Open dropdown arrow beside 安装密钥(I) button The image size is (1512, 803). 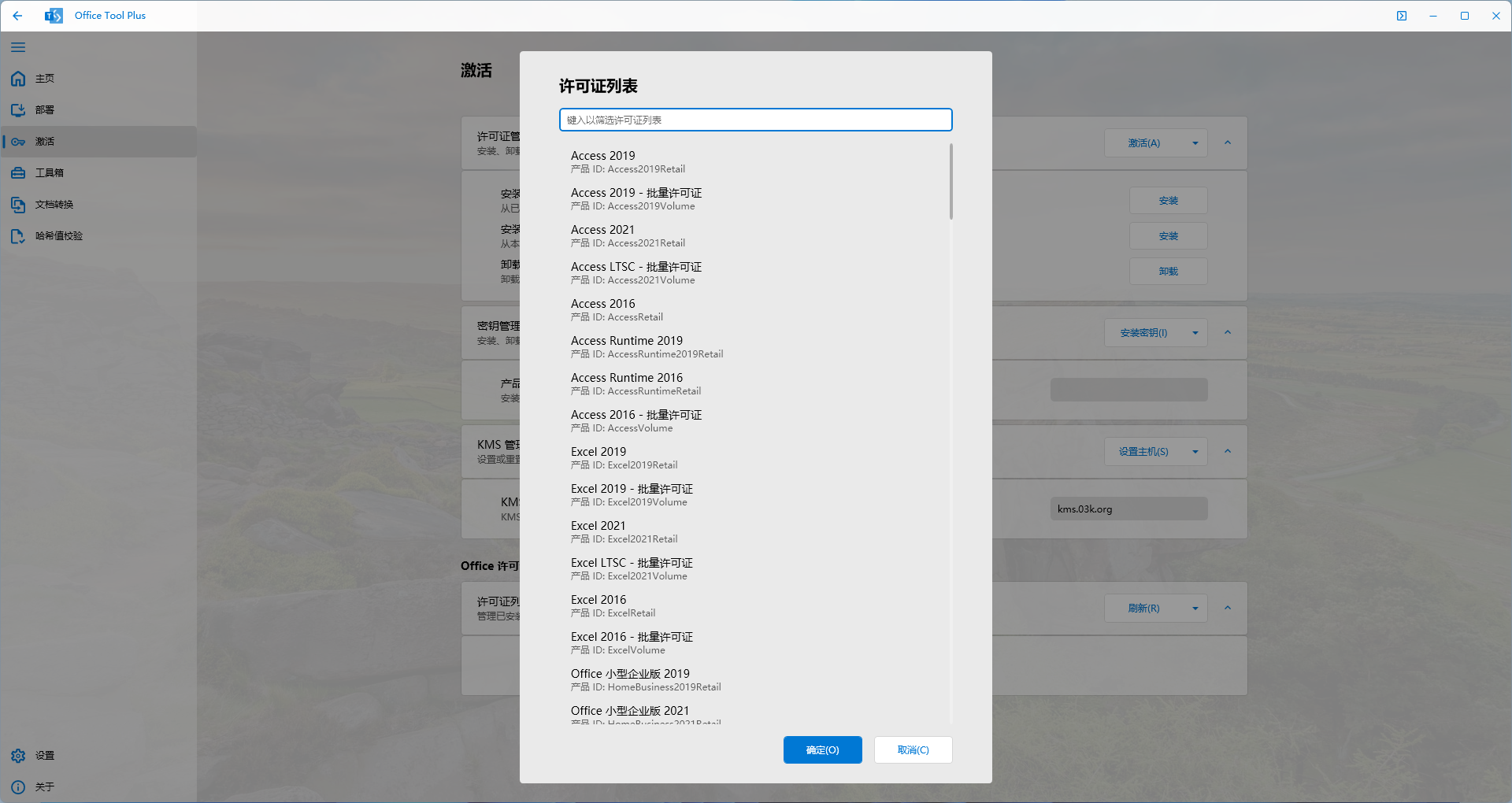1195,333
